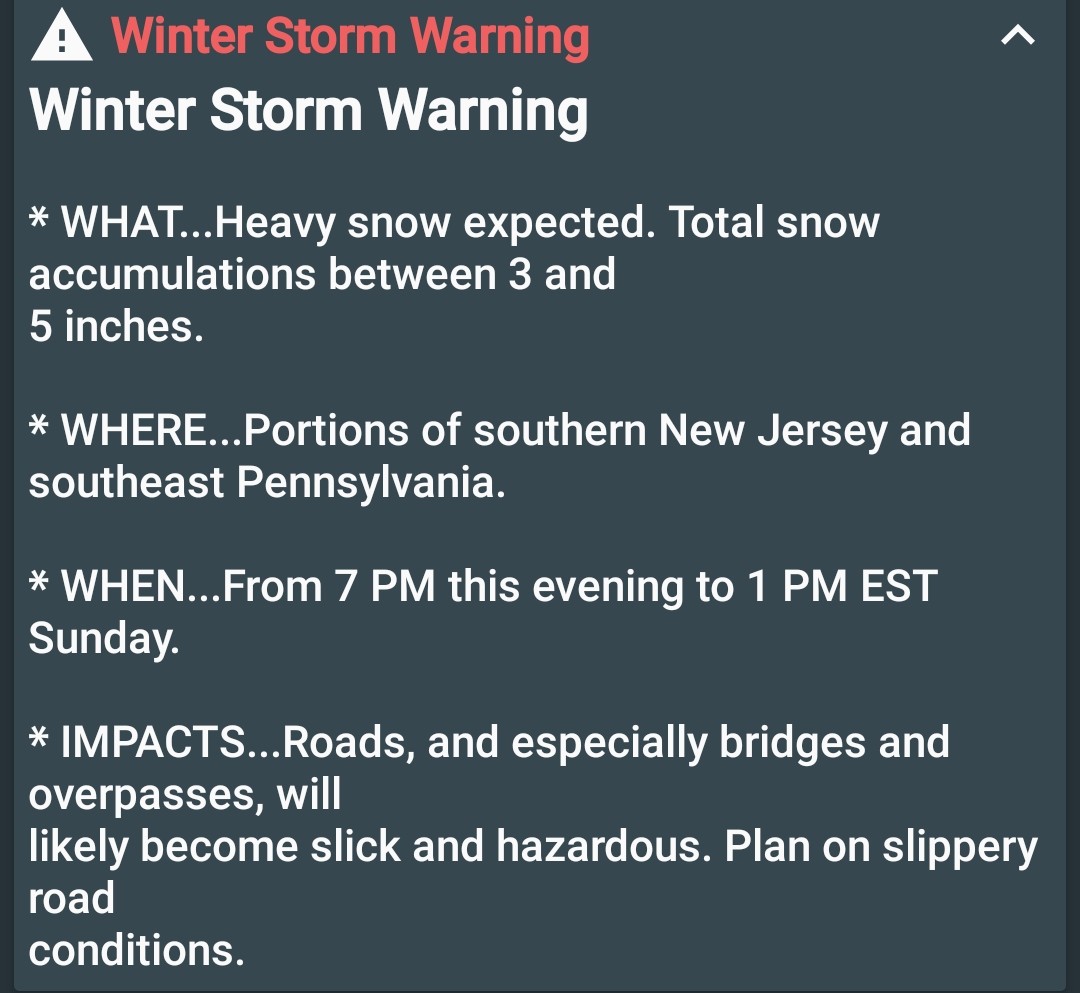Click the asterisk before WHERE
The image size is (1080, 993).
(39, 428)
